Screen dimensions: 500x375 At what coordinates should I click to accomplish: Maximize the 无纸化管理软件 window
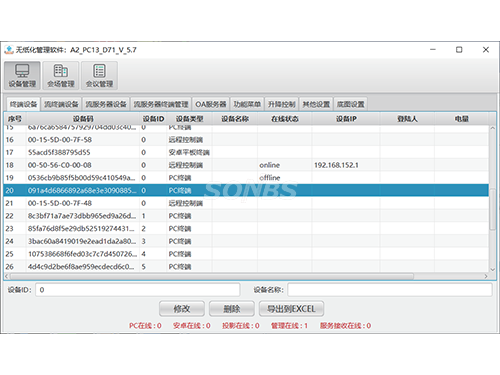coord(459,50)
